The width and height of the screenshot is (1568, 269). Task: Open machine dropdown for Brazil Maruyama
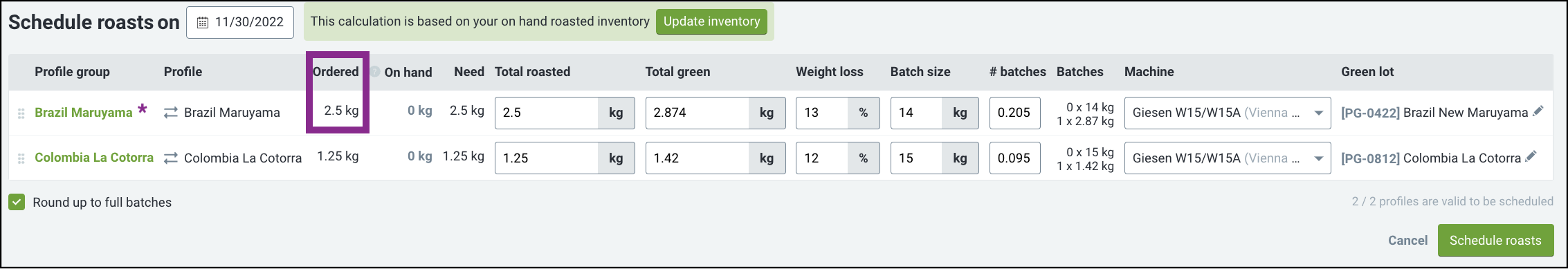click(x=1228, y=113)
